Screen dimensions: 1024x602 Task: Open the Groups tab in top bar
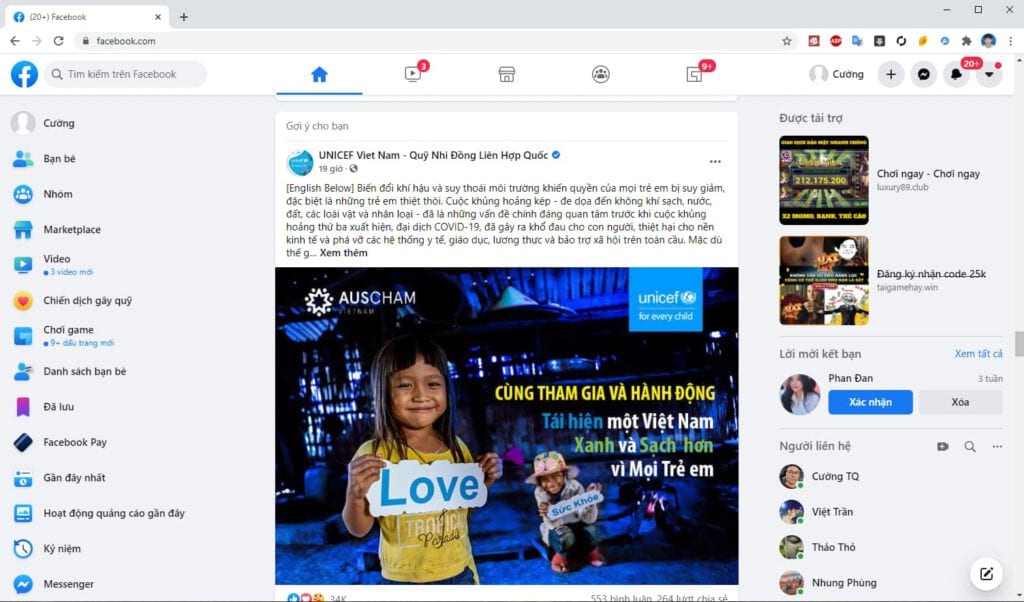point(601,74)
